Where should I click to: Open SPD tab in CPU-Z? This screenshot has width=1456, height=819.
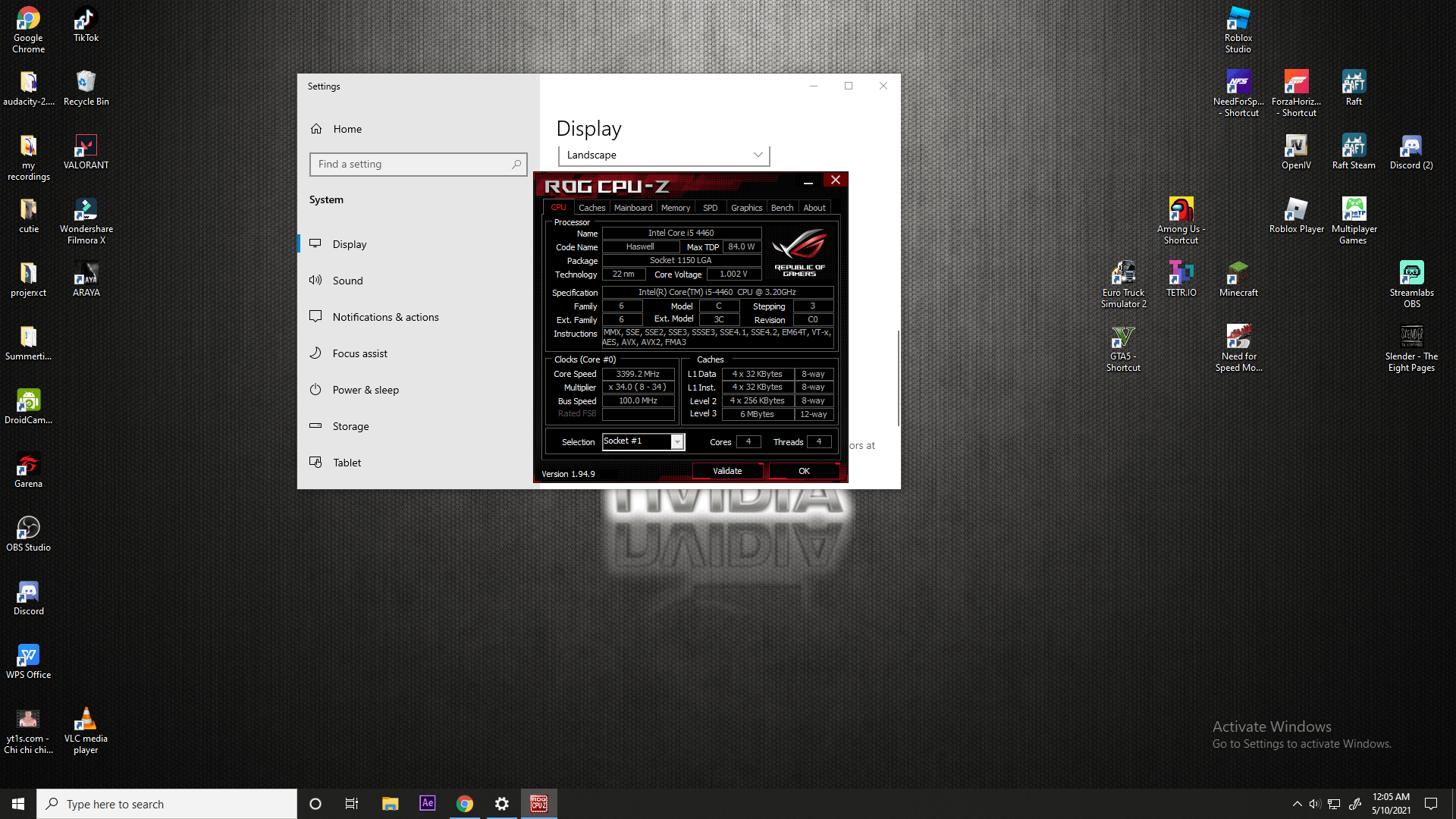[710, 208]
